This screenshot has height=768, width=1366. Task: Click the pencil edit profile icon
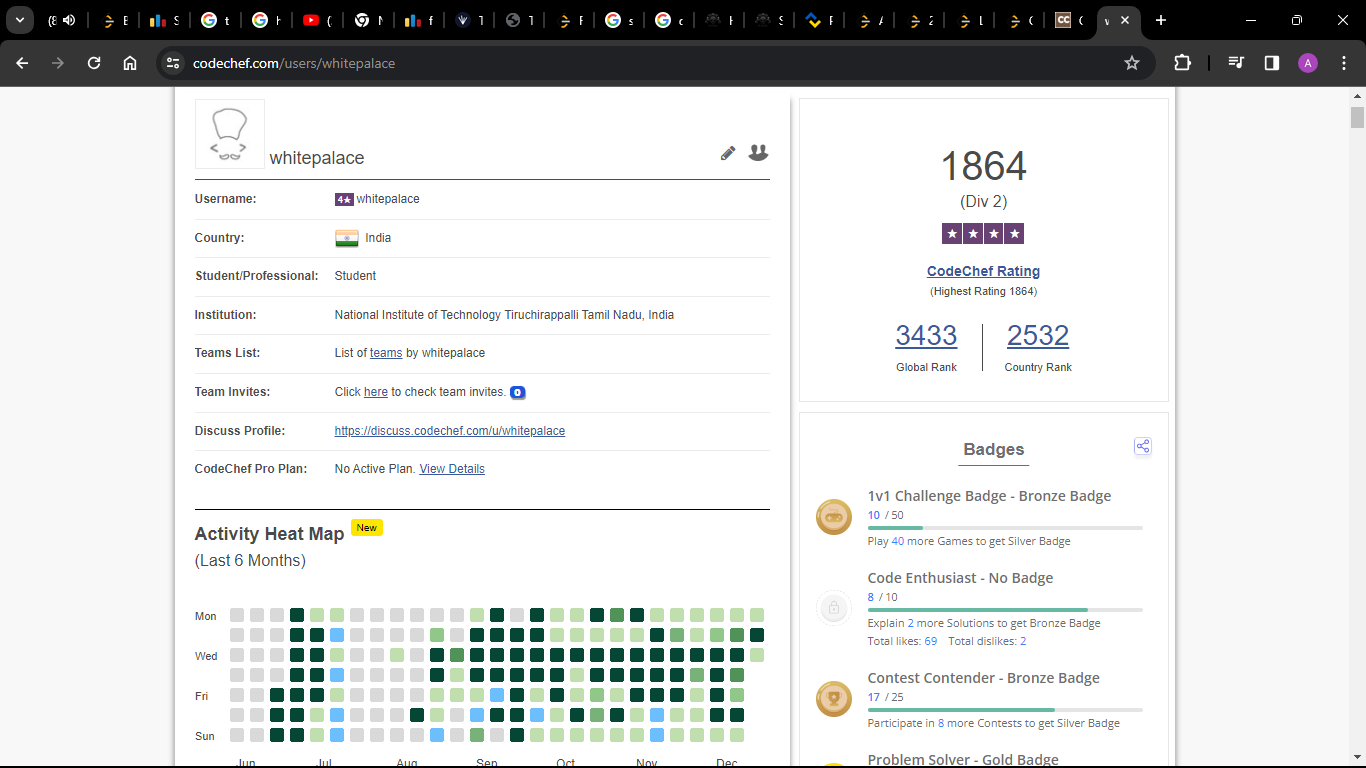click(x=728, y=153)
